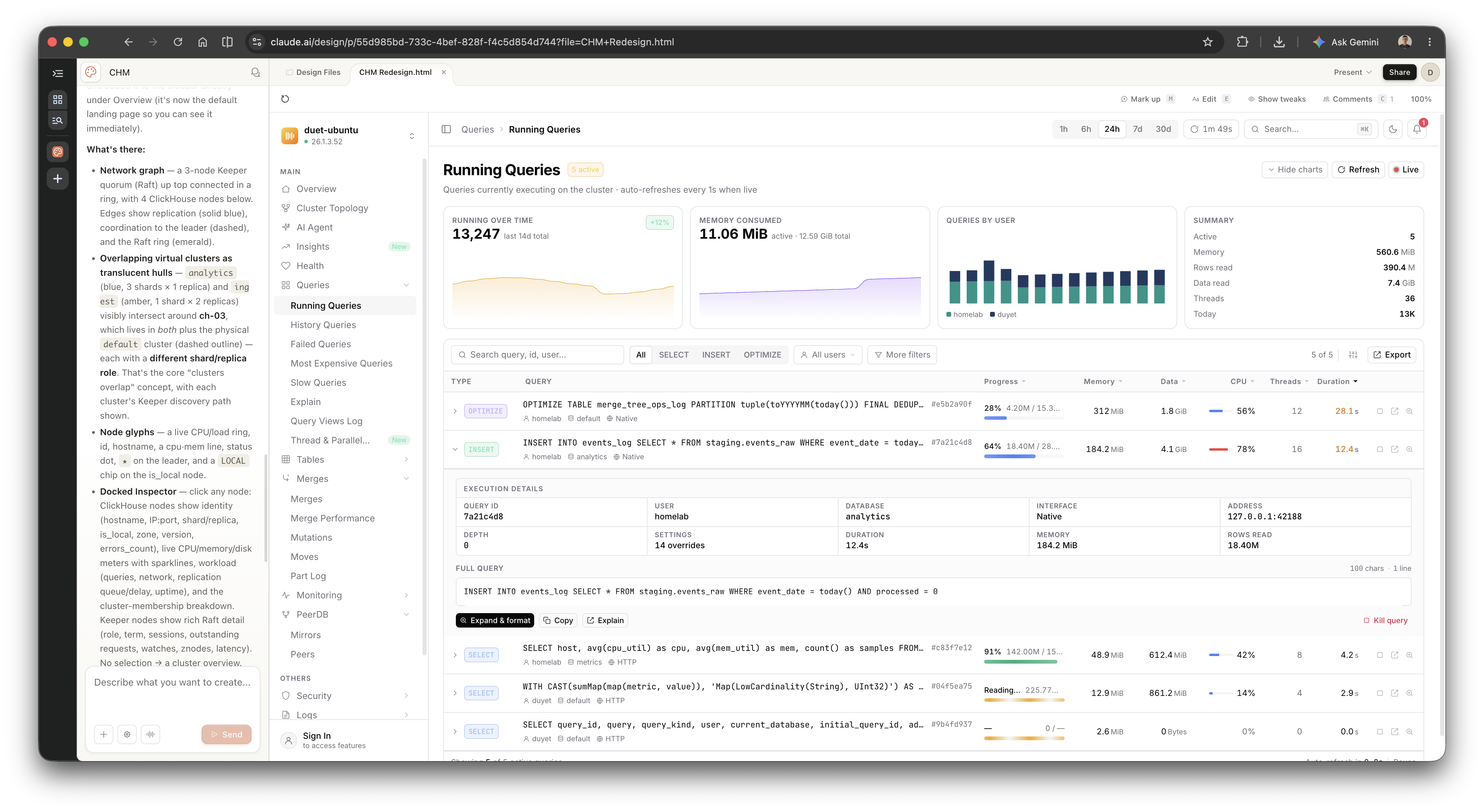The image size is (1484, 812).
Task: Click the voice input waveform icon
Action: click(150, 734)
